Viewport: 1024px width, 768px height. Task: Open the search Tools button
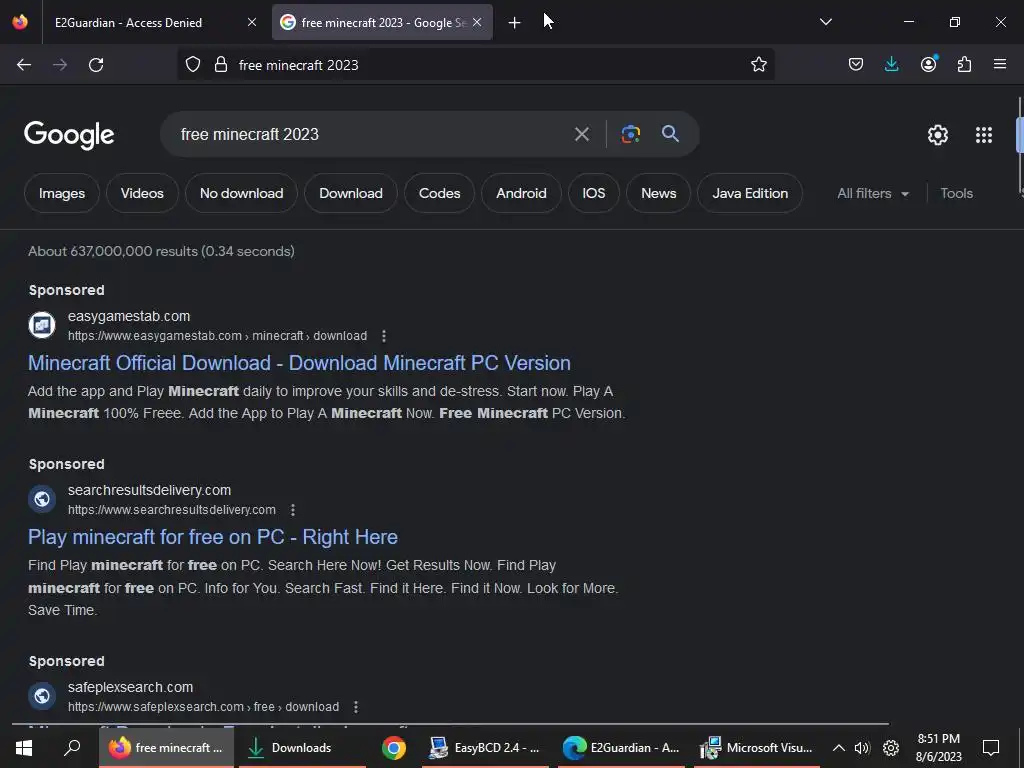[x=956, y=193]
